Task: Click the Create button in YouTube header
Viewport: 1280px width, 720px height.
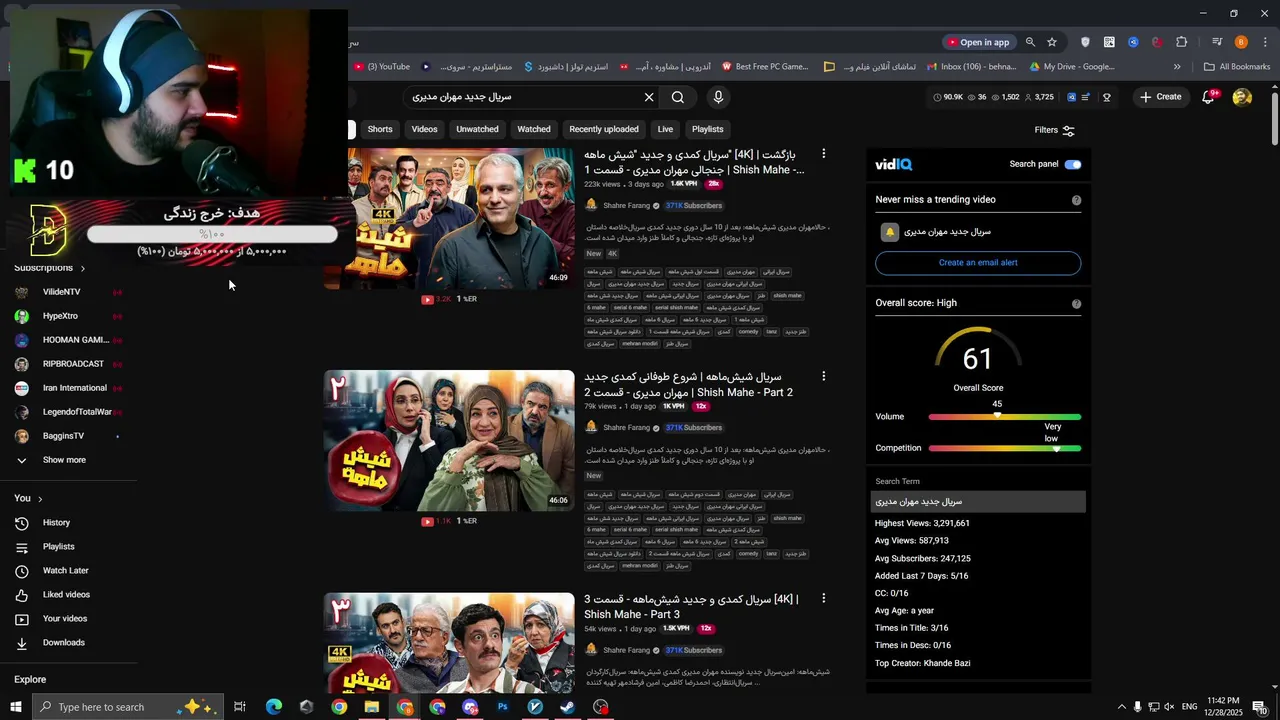Action: click(x=1161, y=97)
